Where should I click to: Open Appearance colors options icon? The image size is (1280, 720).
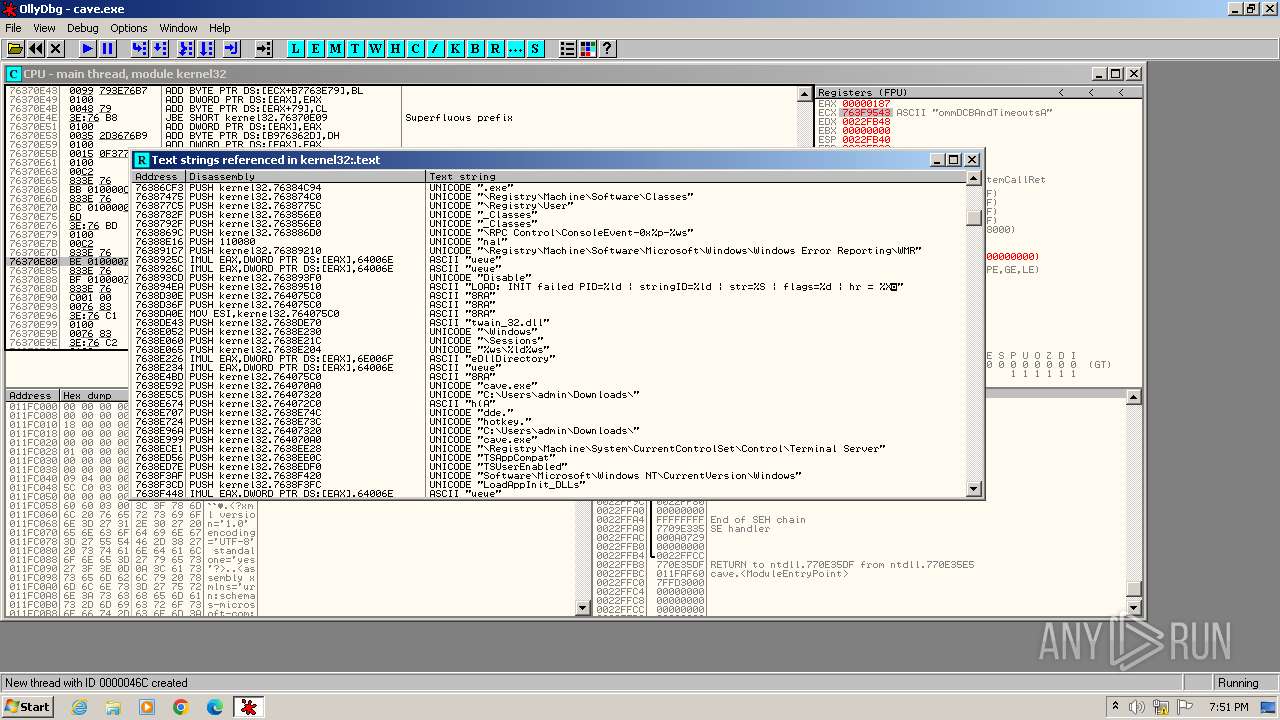click(x=588, y=48)
